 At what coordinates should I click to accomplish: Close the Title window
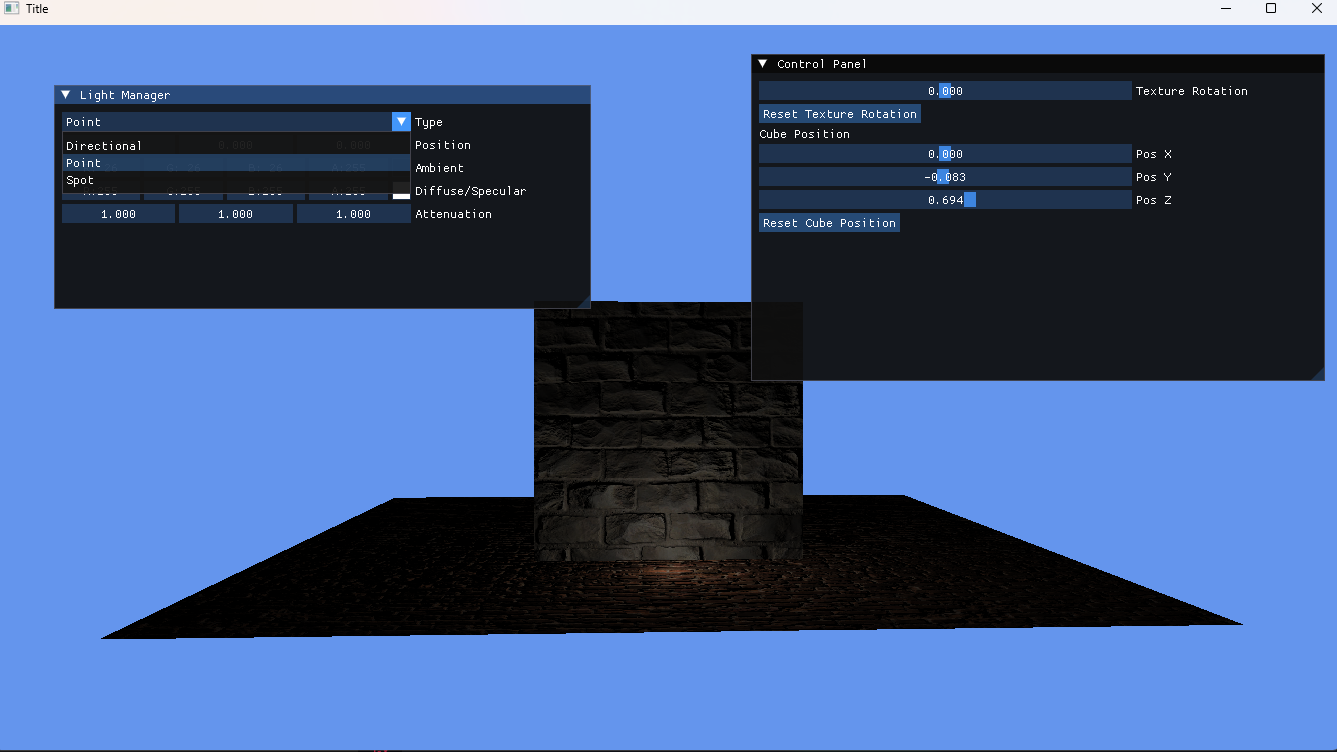click(1315, 9)
